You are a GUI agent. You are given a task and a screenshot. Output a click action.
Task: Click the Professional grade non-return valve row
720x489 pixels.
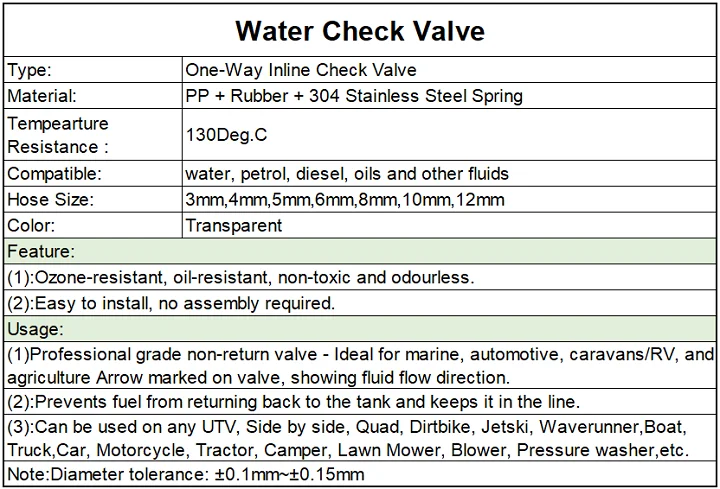pyautogui.click(x=360, y=365)
